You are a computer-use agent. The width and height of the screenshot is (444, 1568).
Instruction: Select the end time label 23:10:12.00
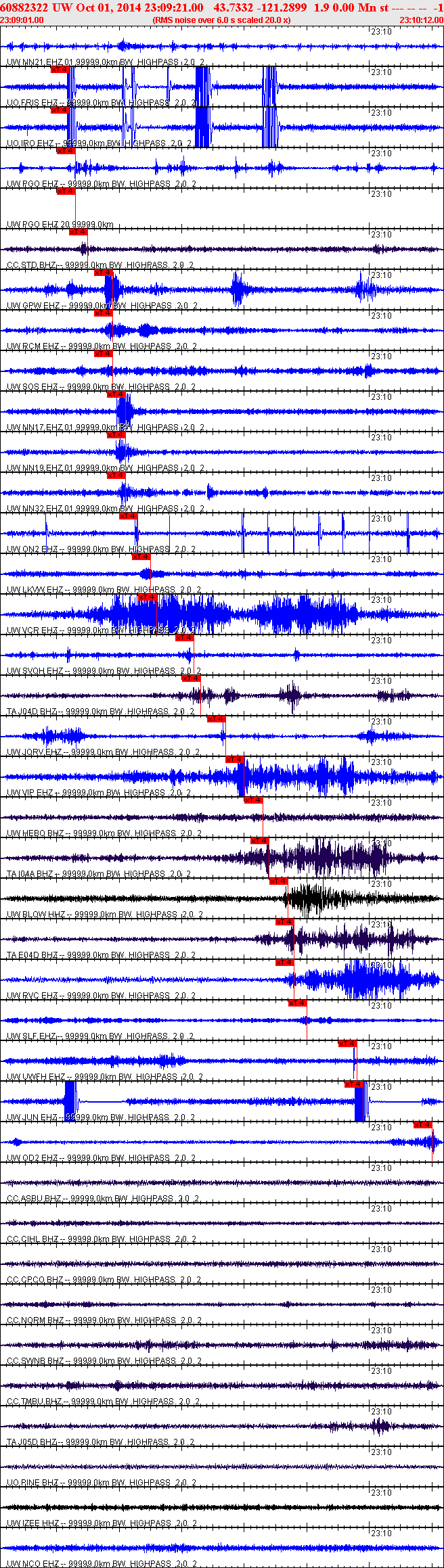pos(421,20)
